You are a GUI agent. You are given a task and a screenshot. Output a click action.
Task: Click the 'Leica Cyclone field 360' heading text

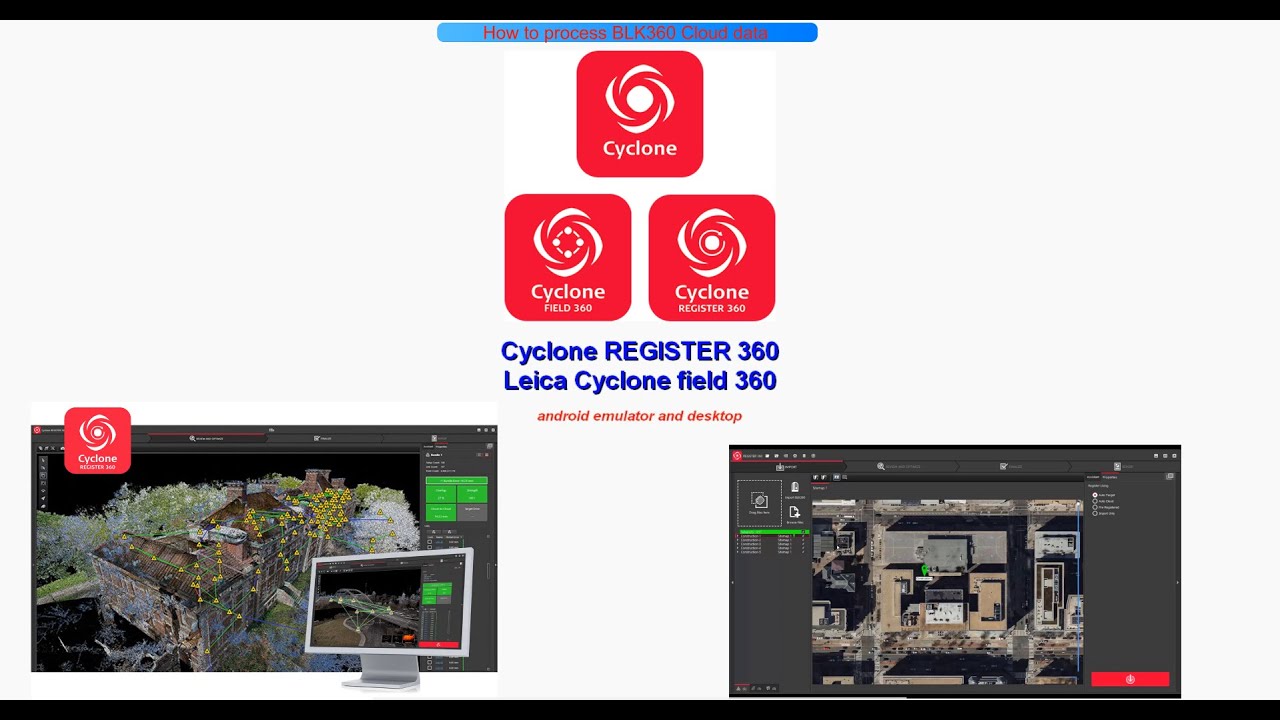coord(640,381)
